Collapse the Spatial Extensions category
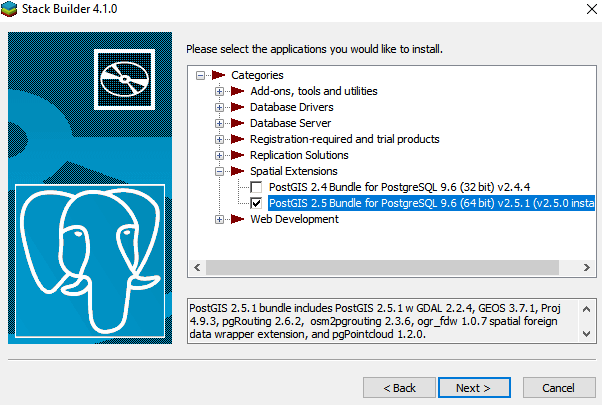 [219, 171]
